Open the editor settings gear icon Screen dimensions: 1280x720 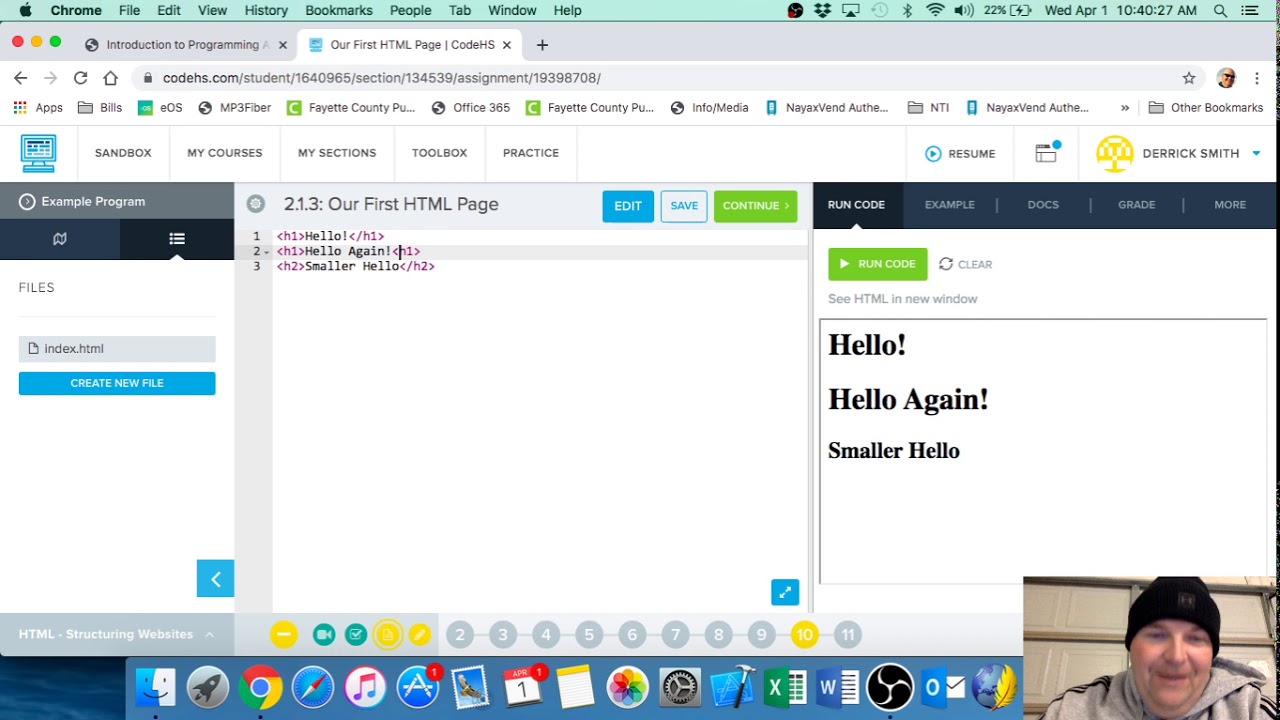[x=256, y=204]
